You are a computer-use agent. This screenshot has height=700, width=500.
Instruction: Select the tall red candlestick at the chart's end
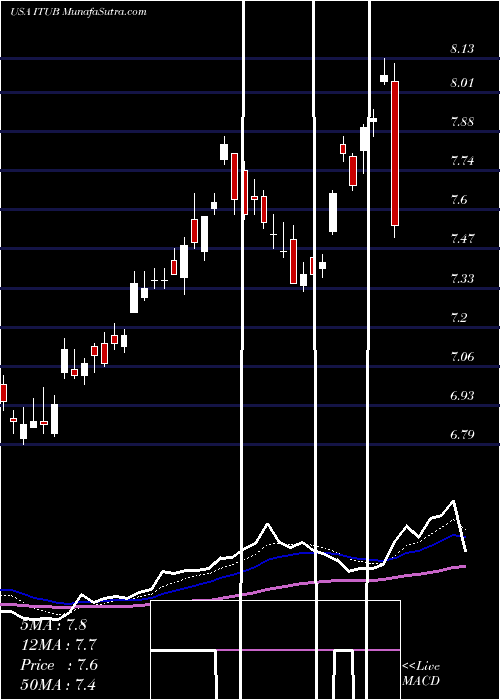pyautogui.click(x=395, y=153)
